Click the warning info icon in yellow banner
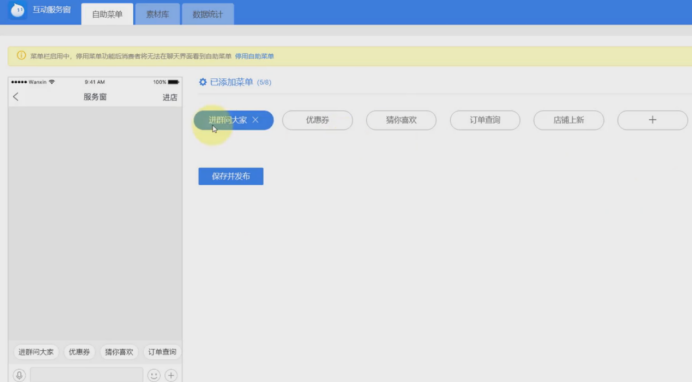The height and width of the screenshot is (382, 693). coord(21,56)
